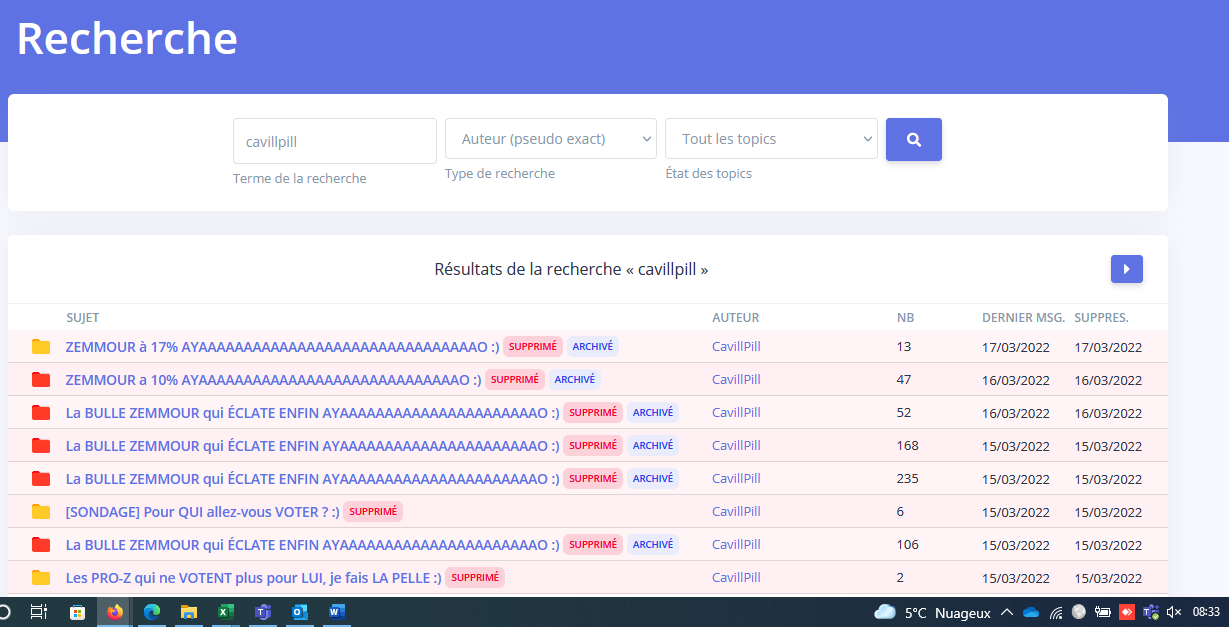Click the search term field containing cavillpill

click(x=335, y=141)
